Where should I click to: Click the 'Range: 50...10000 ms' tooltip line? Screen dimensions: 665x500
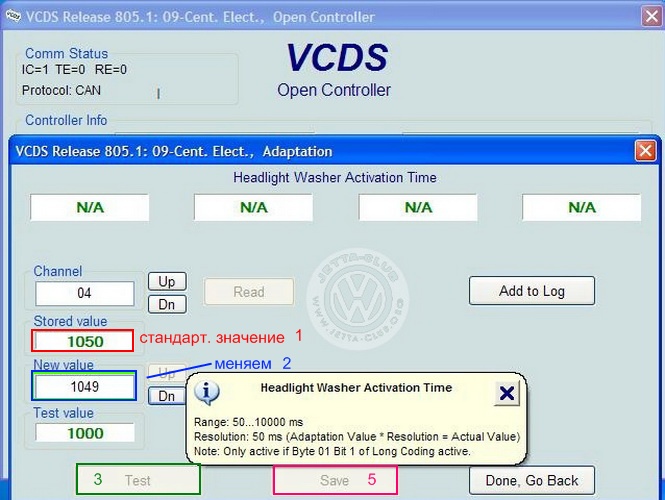[249, 422]
